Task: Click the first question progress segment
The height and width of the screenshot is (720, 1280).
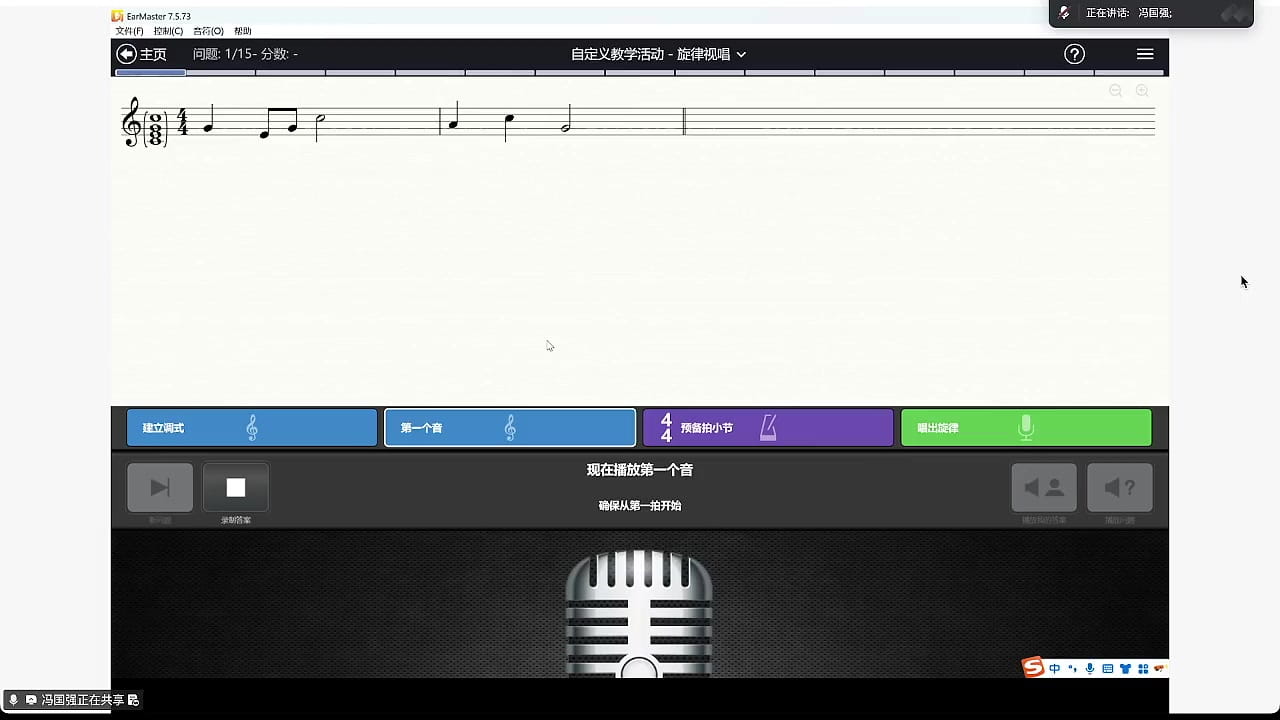Action: (151, 72)
